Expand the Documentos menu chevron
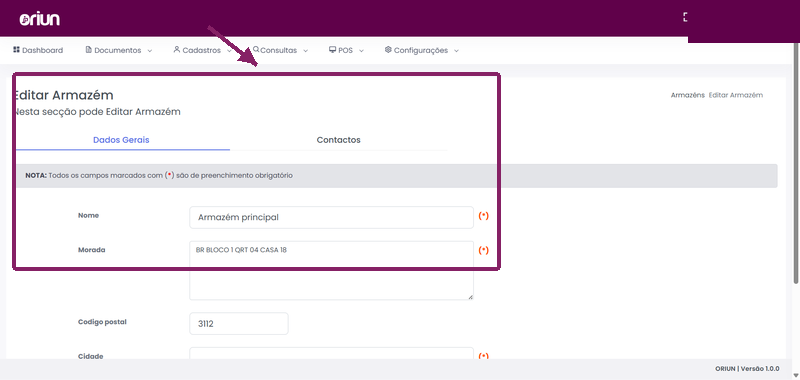Viewport: 800px width, 380px height. (149, 51)
